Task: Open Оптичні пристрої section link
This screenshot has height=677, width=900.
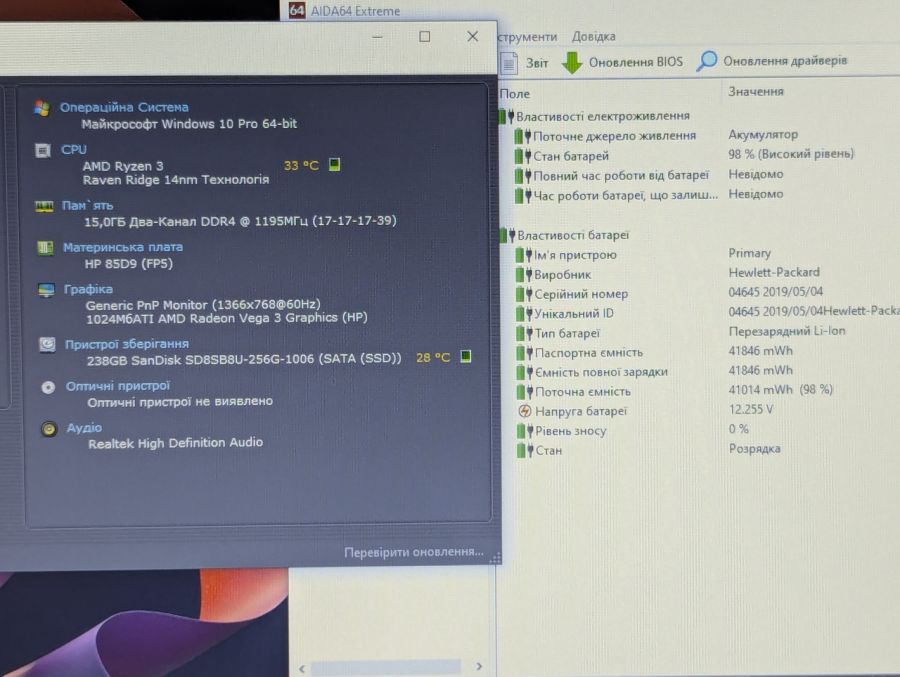Action: [x=118, y=386]
